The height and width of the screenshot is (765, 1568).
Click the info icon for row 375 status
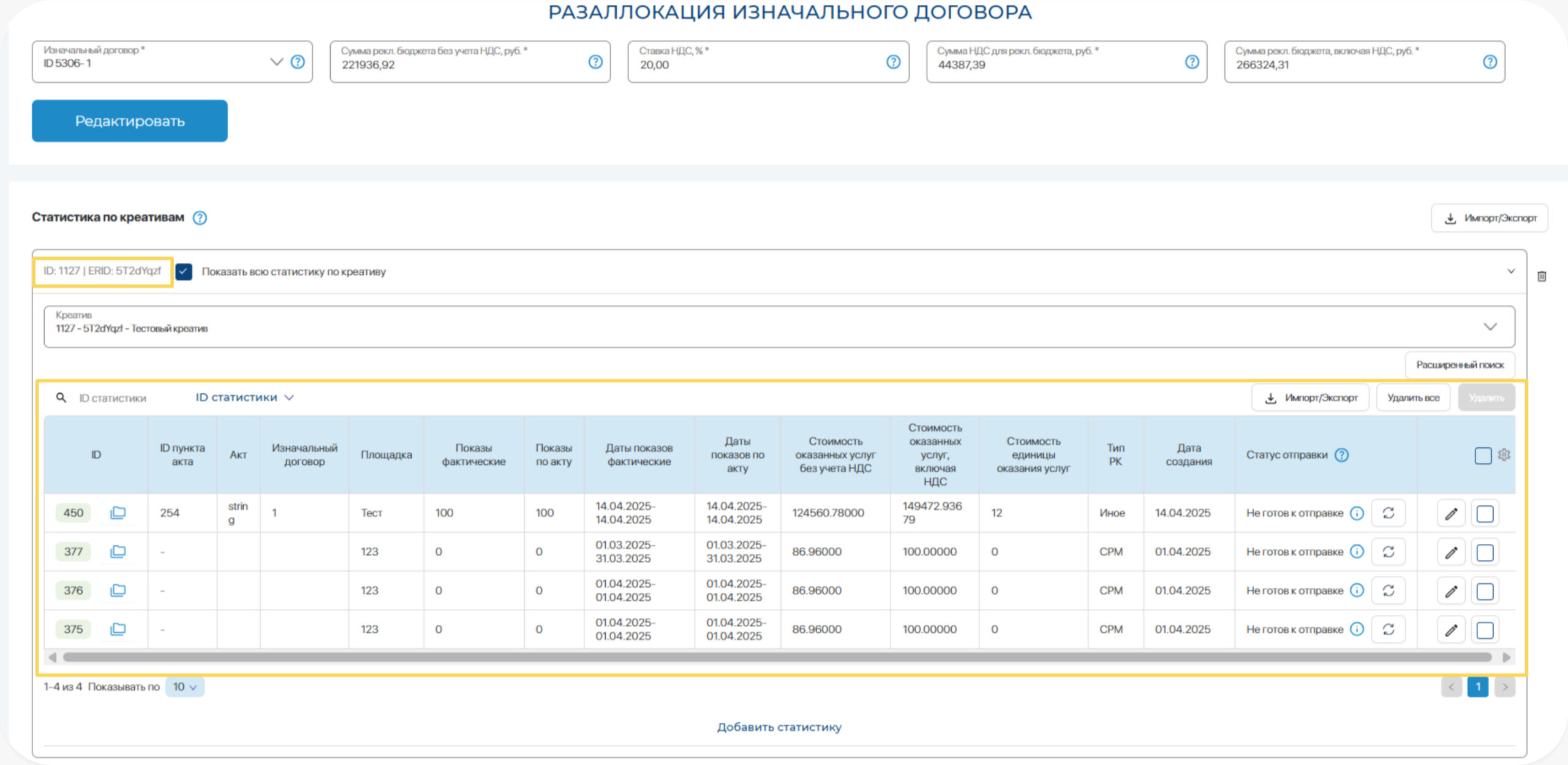tap(1357, 629)
